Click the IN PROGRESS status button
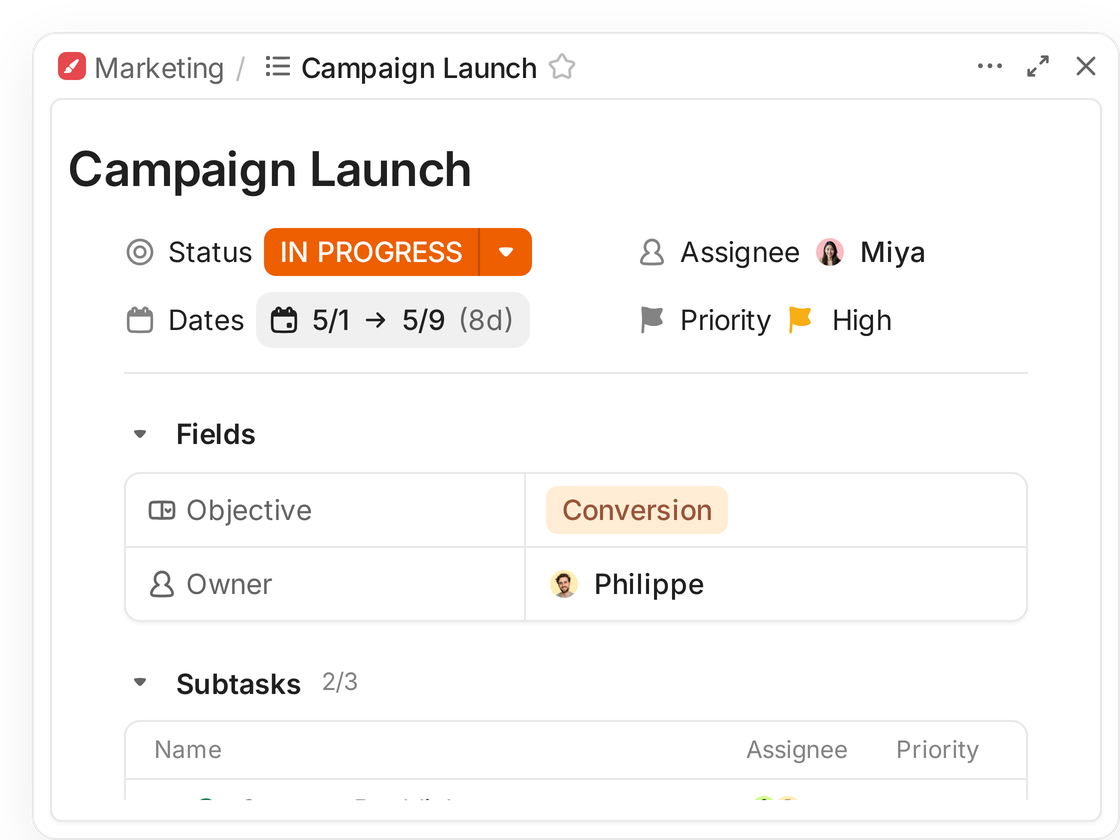1120x840 pixels. pyautogui.click(x=371, y=252)
